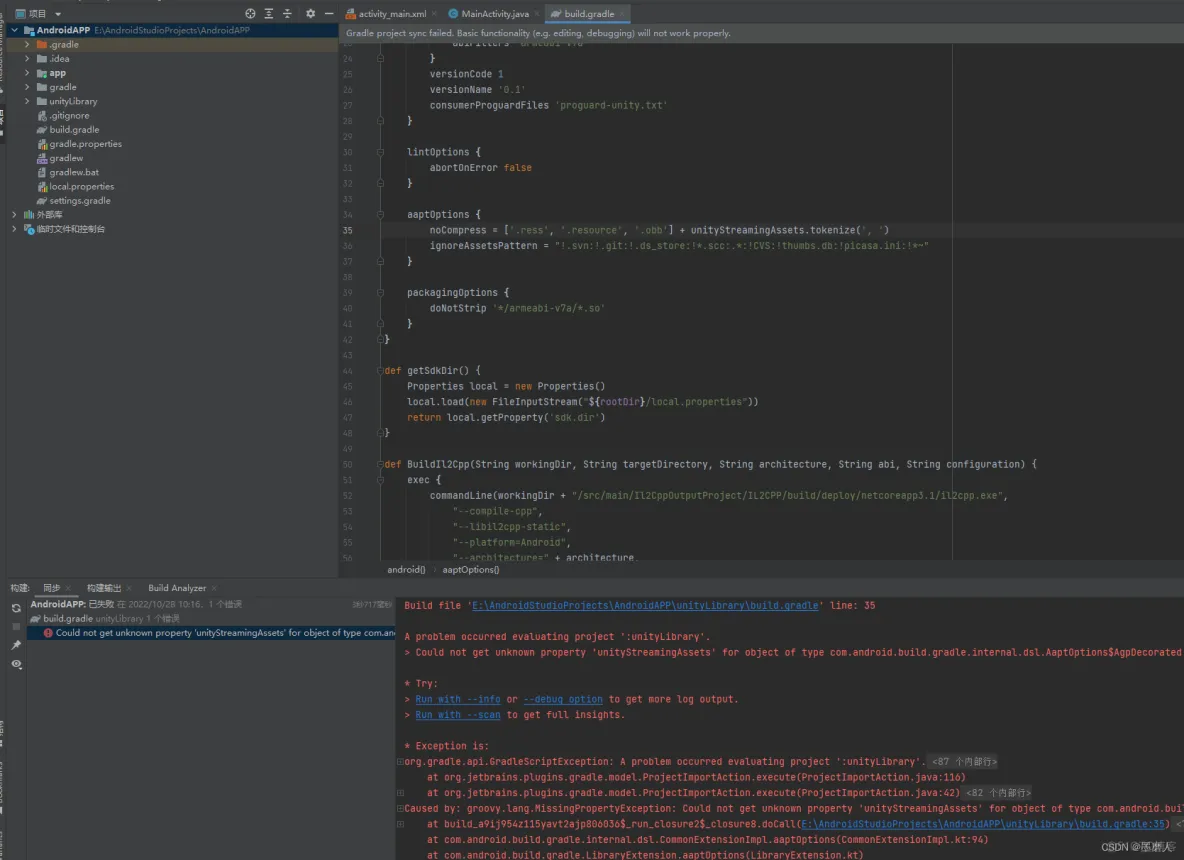
Task: Fold the exec block at line 51
Action: click(381, 480)
